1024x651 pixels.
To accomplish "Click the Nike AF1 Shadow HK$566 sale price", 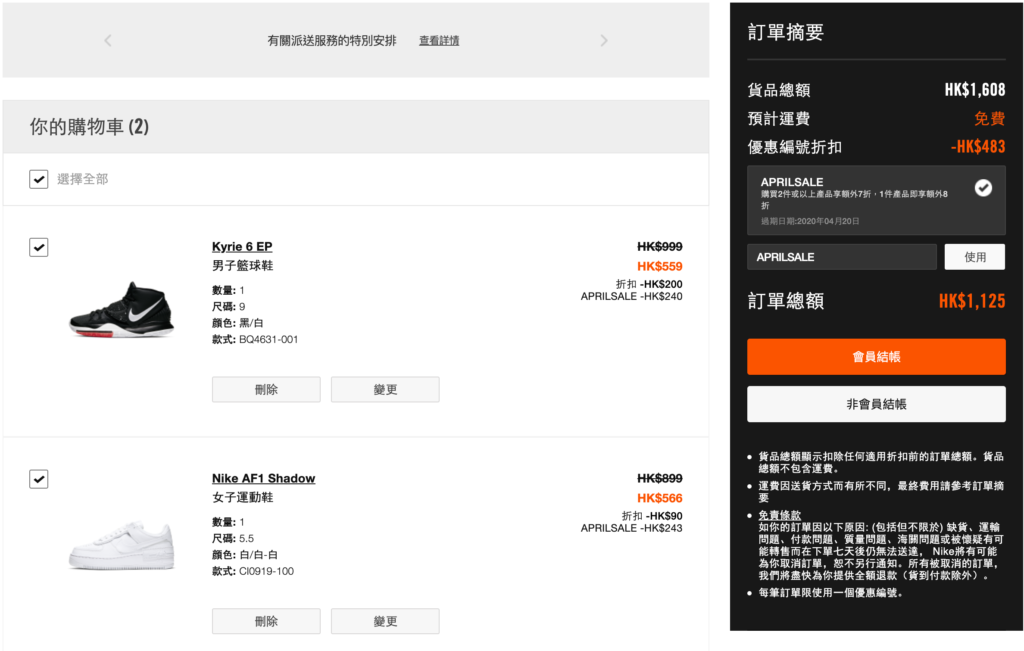I will pyautogui.click(x=660, y=498).
